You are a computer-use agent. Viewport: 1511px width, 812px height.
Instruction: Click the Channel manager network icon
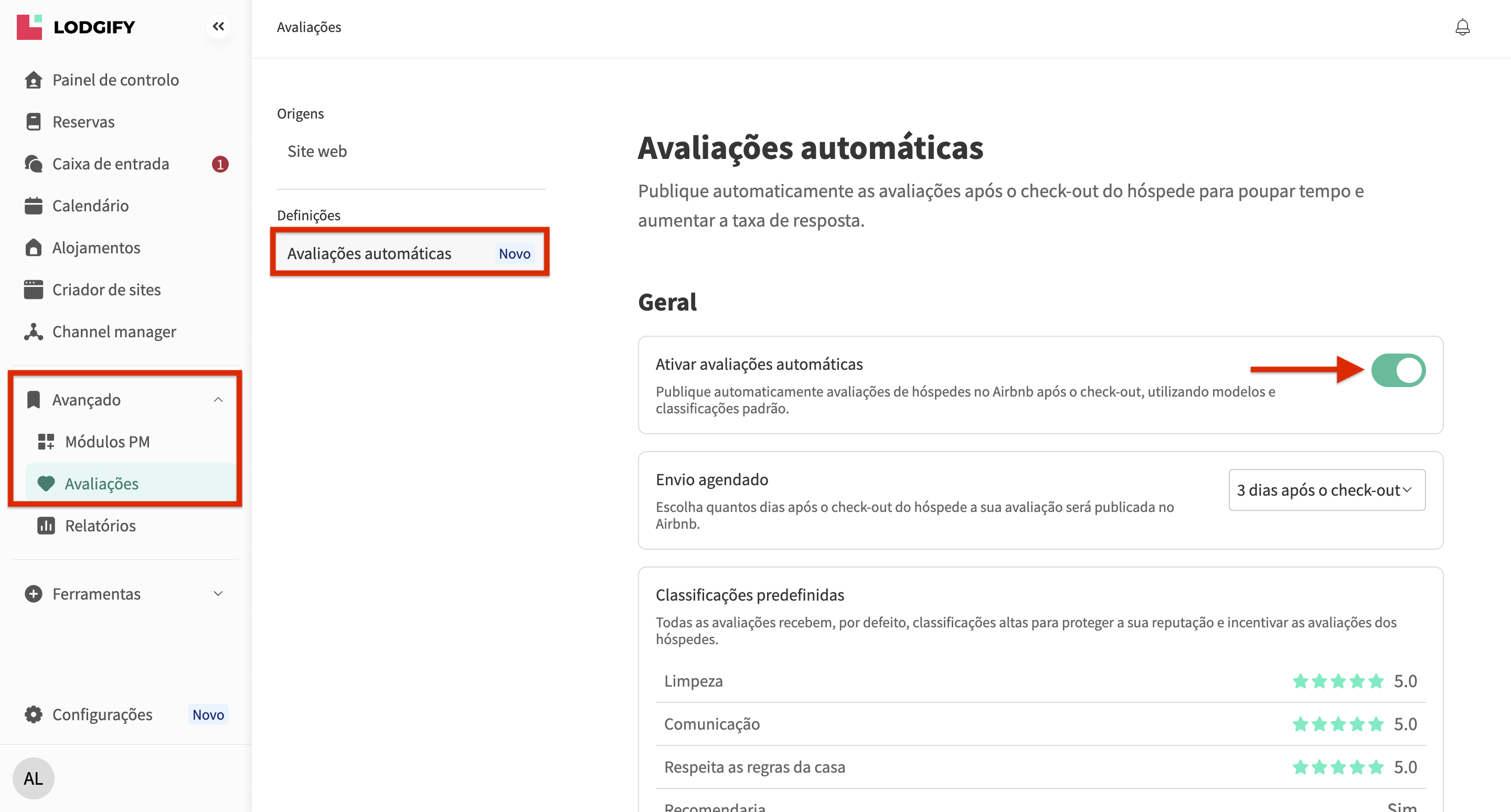(34, 332)
